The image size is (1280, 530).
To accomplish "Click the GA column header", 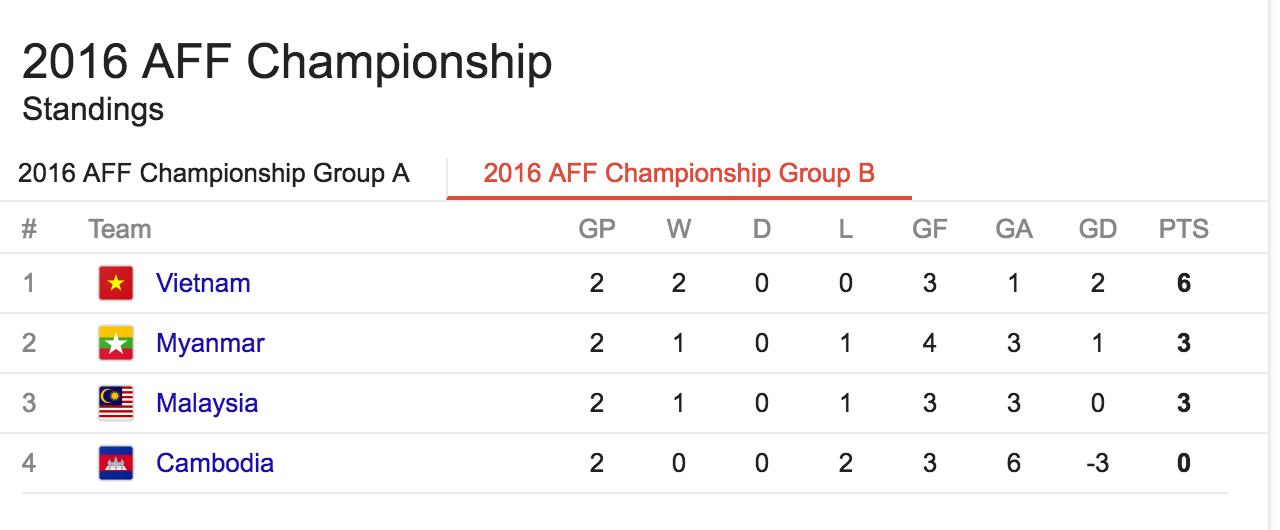I will [1014, 229].
